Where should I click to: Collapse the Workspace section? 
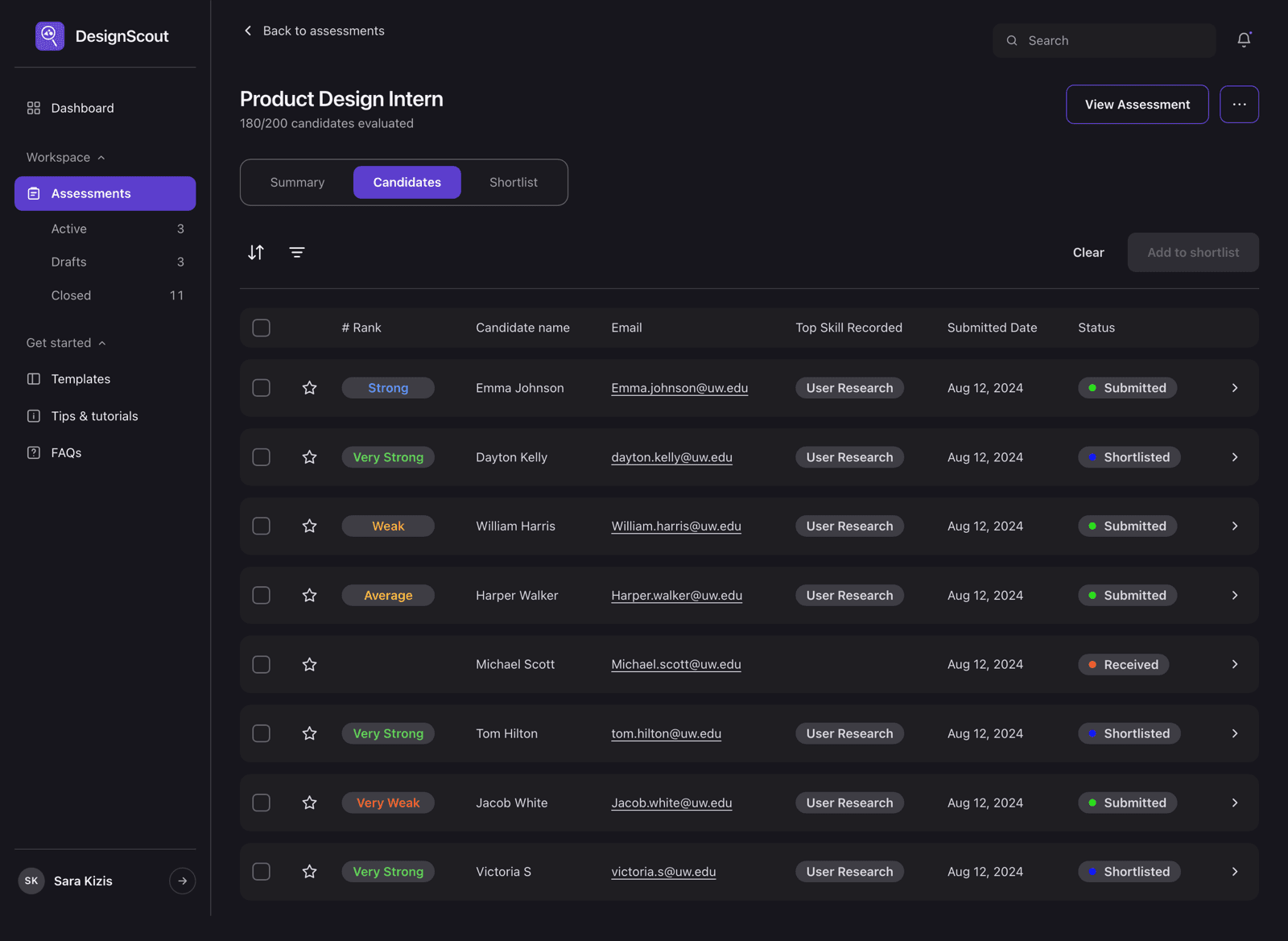[66, 158]
